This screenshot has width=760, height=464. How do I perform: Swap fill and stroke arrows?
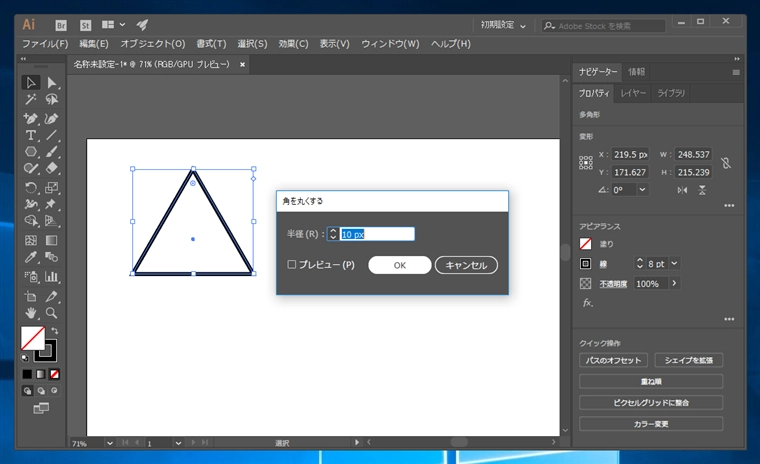[x=55, y=331]
